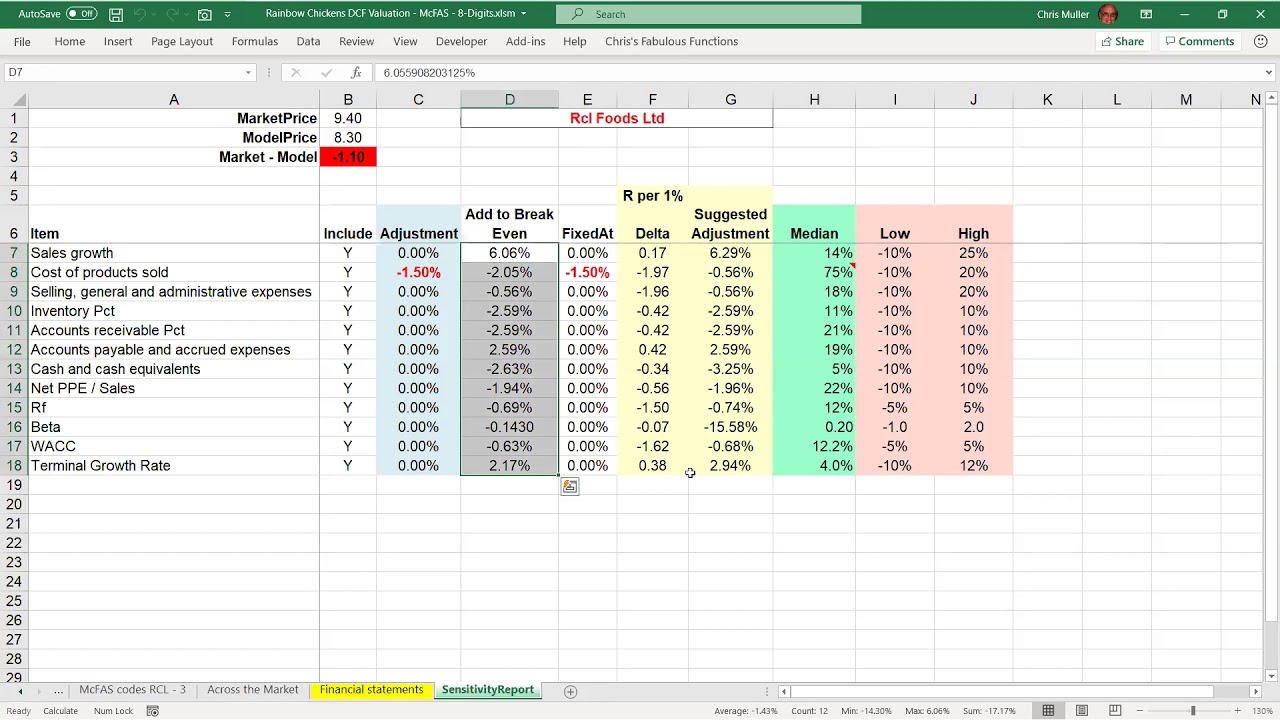Viewport: 1280px width, 720px height.
Task: Toggle AutoSave switch on
Action: 81,14
